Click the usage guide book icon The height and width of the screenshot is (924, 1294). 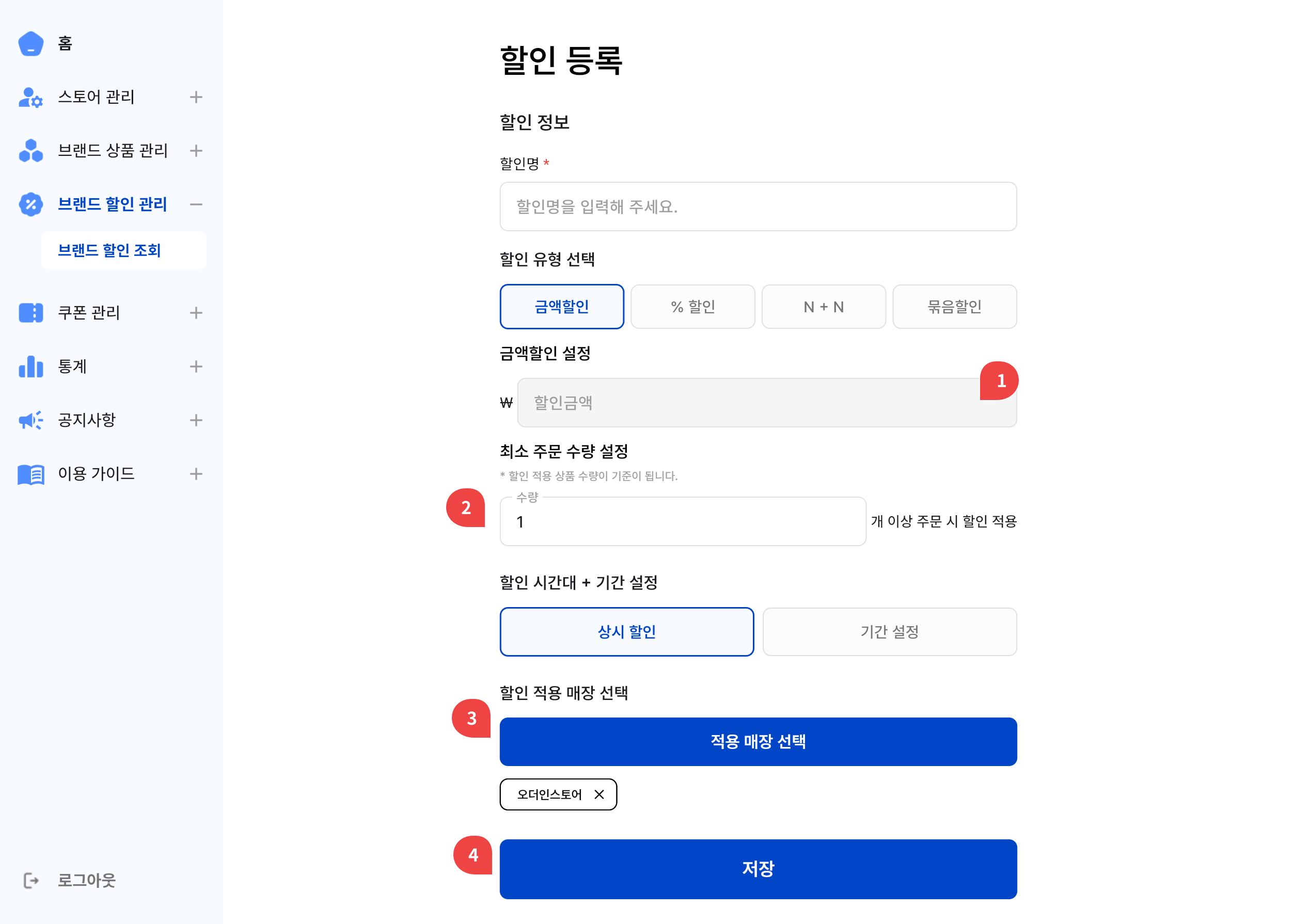point(31,474)
